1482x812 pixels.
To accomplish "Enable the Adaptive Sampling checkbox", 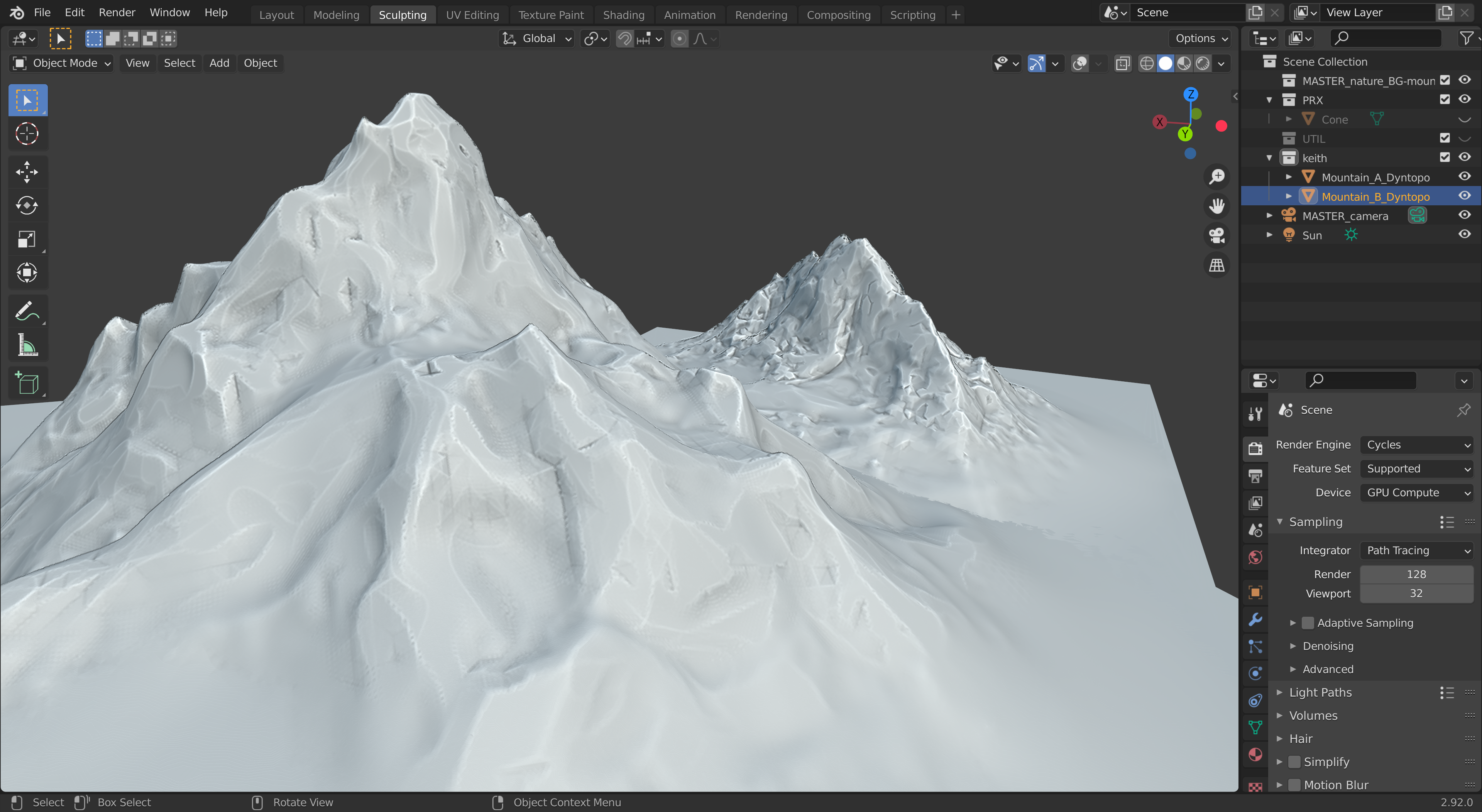I will (1308, 623).
